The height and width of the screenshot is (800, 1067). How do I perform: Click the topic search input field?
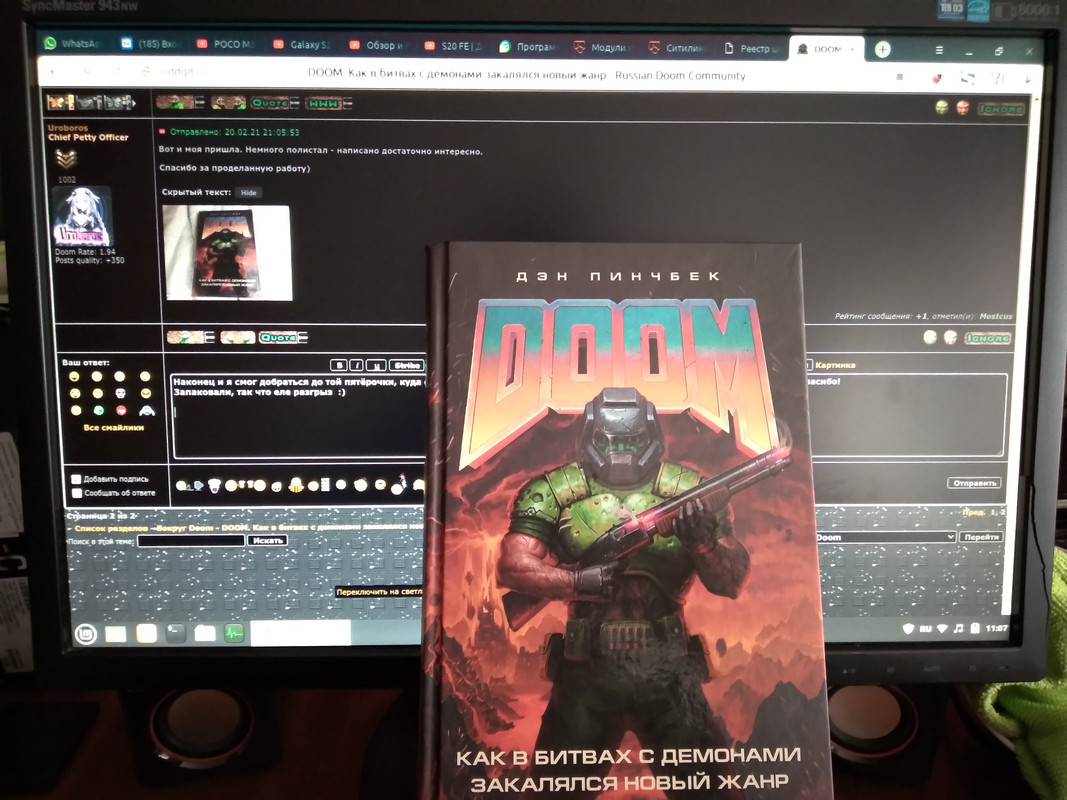click(191, 540)
